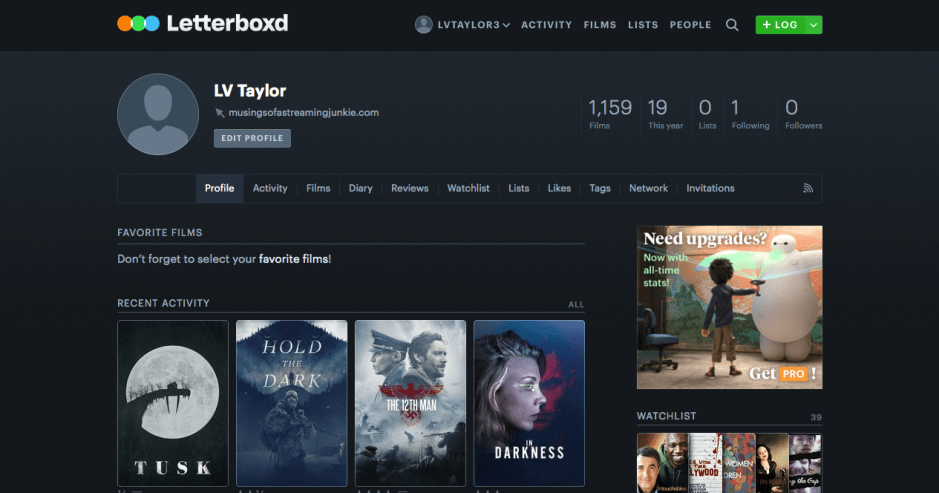This screenshot has width=939, height=493.
Task: Open the Watchlist tab
Action: pos(468,188)
